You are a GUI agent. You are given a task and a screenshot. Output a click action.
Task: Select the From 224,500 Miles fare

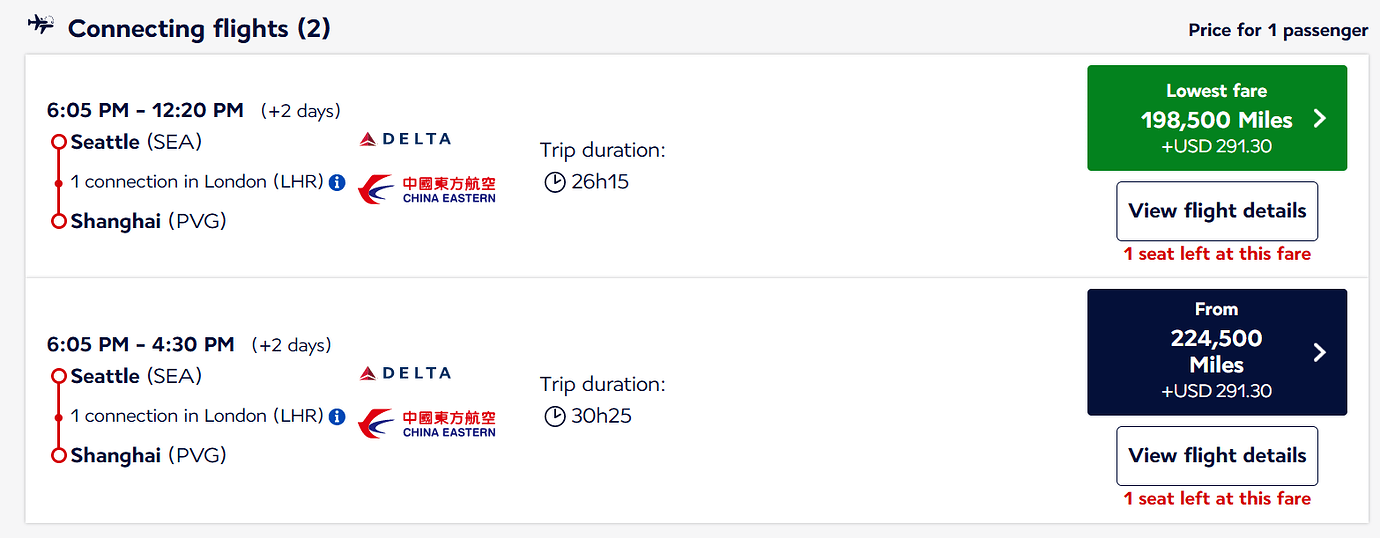[x=1216, y=352]
